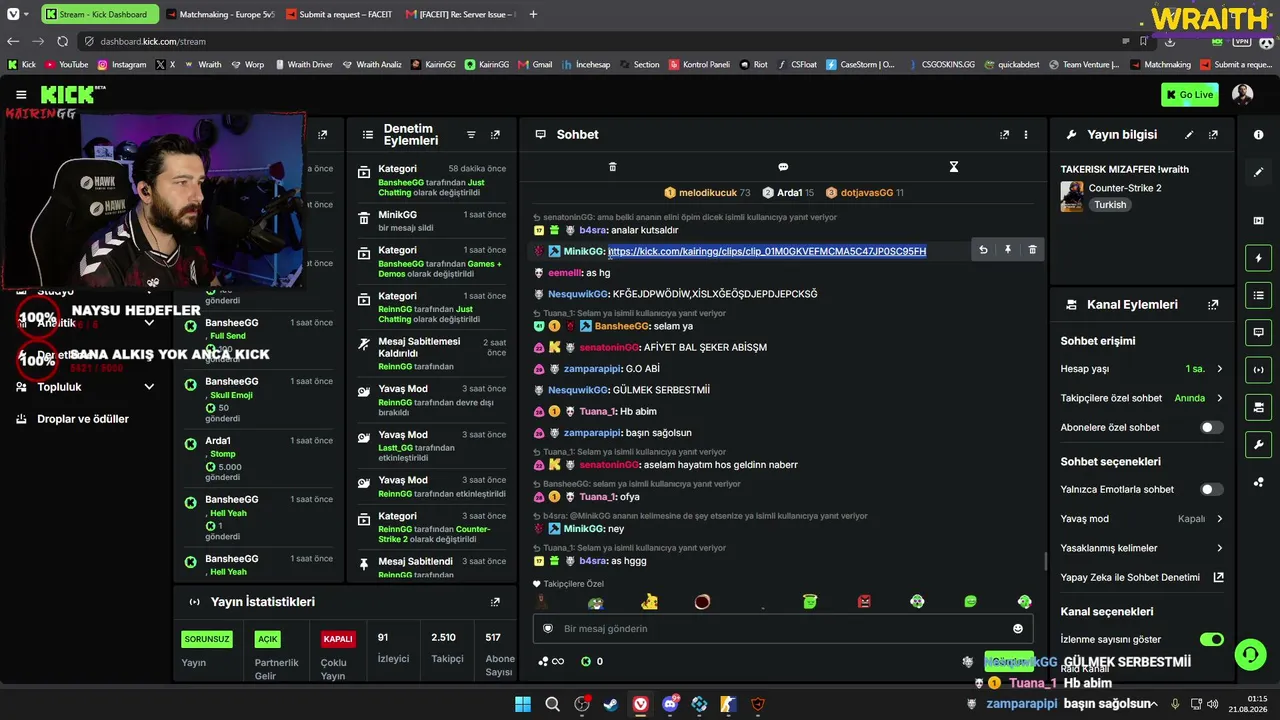This screenshot has width=1280, height=720.
Task: Open Yasaklanmış kelimeler chevron
Action: (x=1219, y=548)
